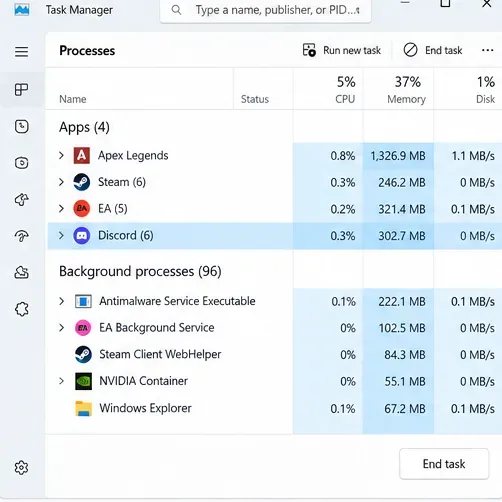The height and width of the screenshot is (502, 502).
Task: Click the EA Background Service icon
Action: [x=83, y=328]
